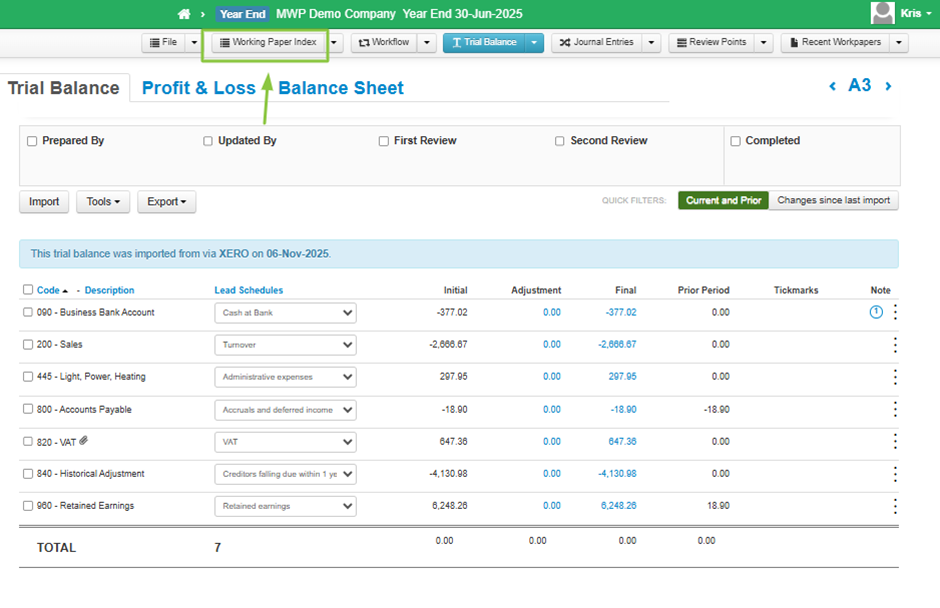
Task: Open three-dot menu for Retained Earnings row
Action: pyautogui.click(x=895, y=506)
